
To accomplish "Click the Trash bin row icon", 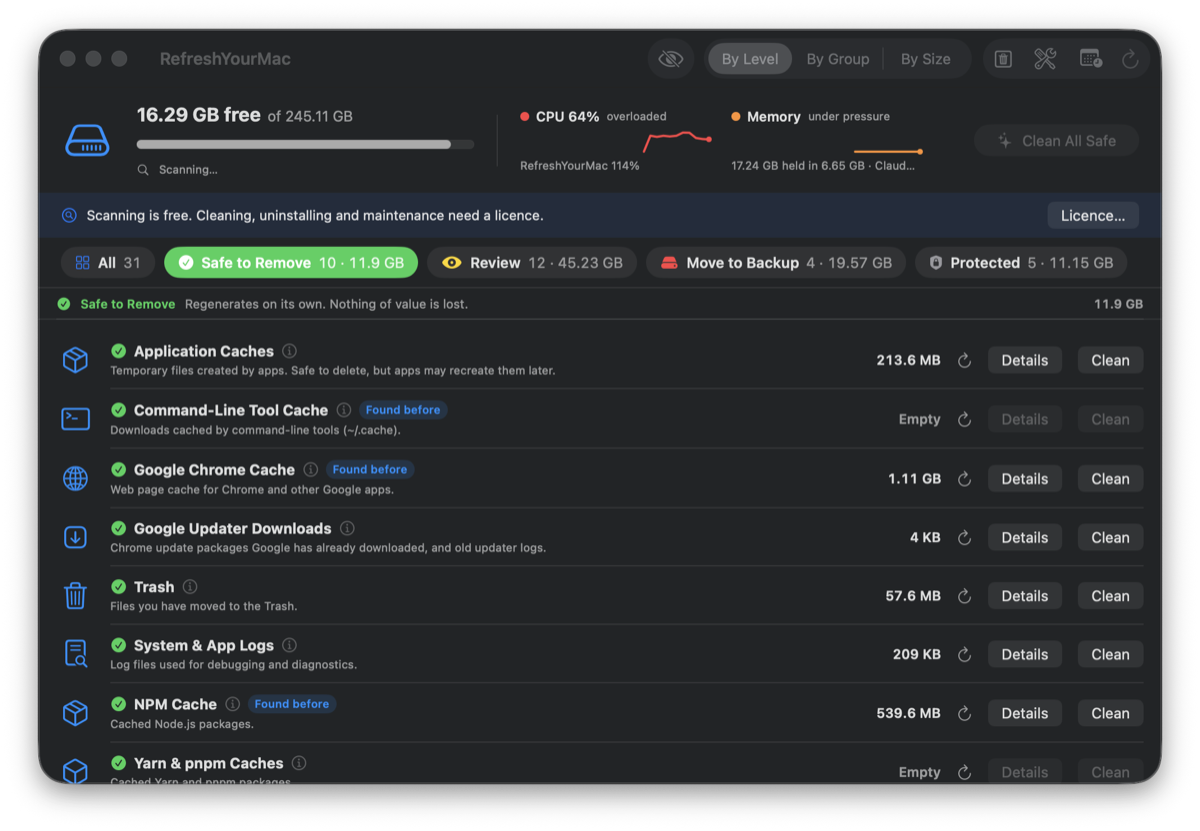I will (x=75, y=596).
